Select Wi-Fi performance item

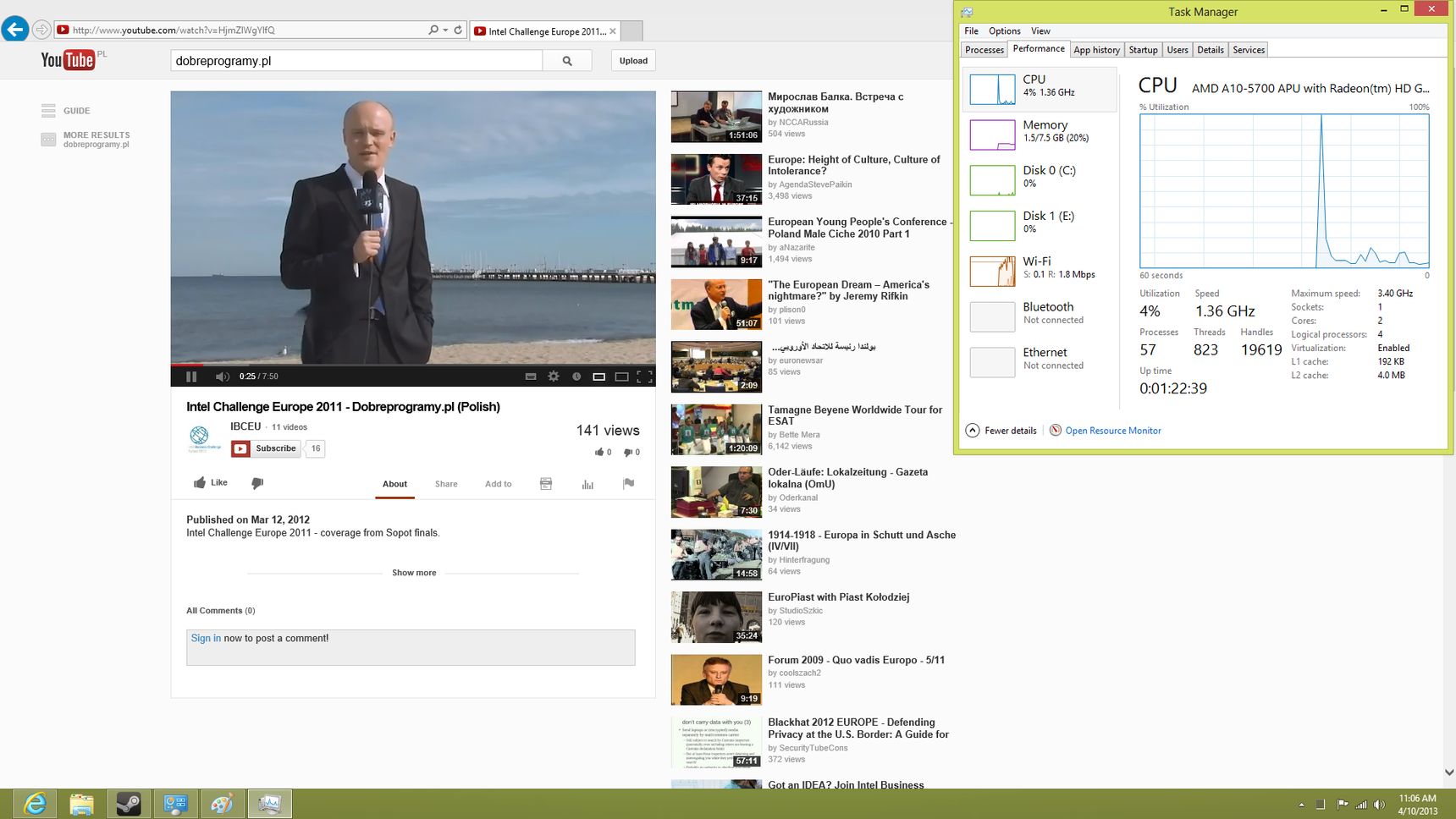(x=1040, y=271)
